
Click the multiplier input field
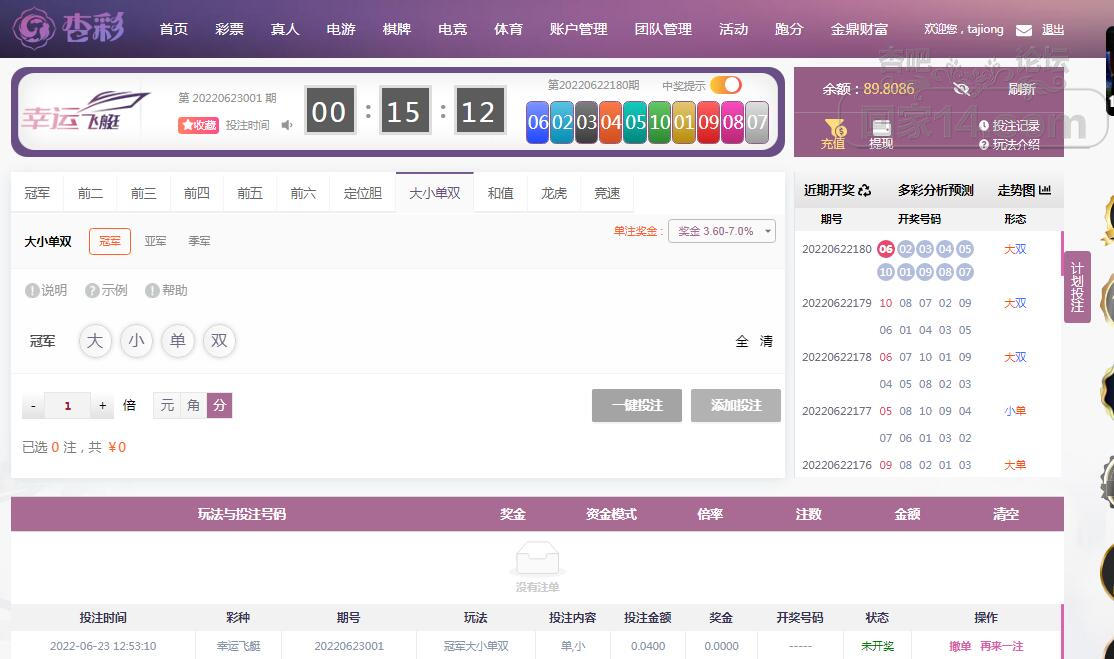coord(67,405)
